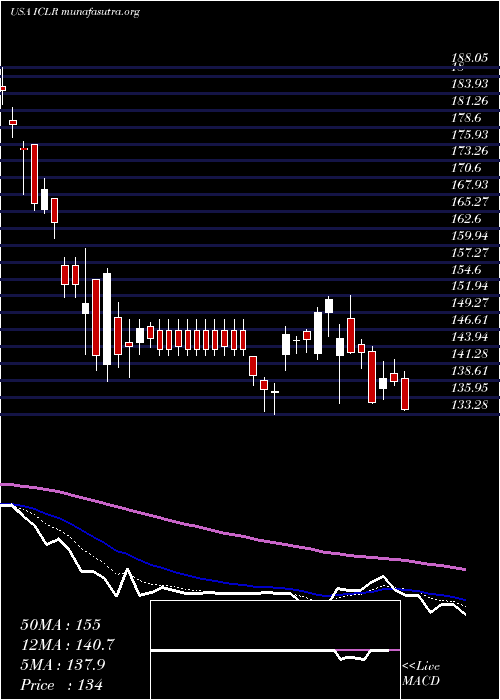Select the 188.05 price axis label
Screen dimensions: 500x700
pyautogui.click(x=471, y=57)
